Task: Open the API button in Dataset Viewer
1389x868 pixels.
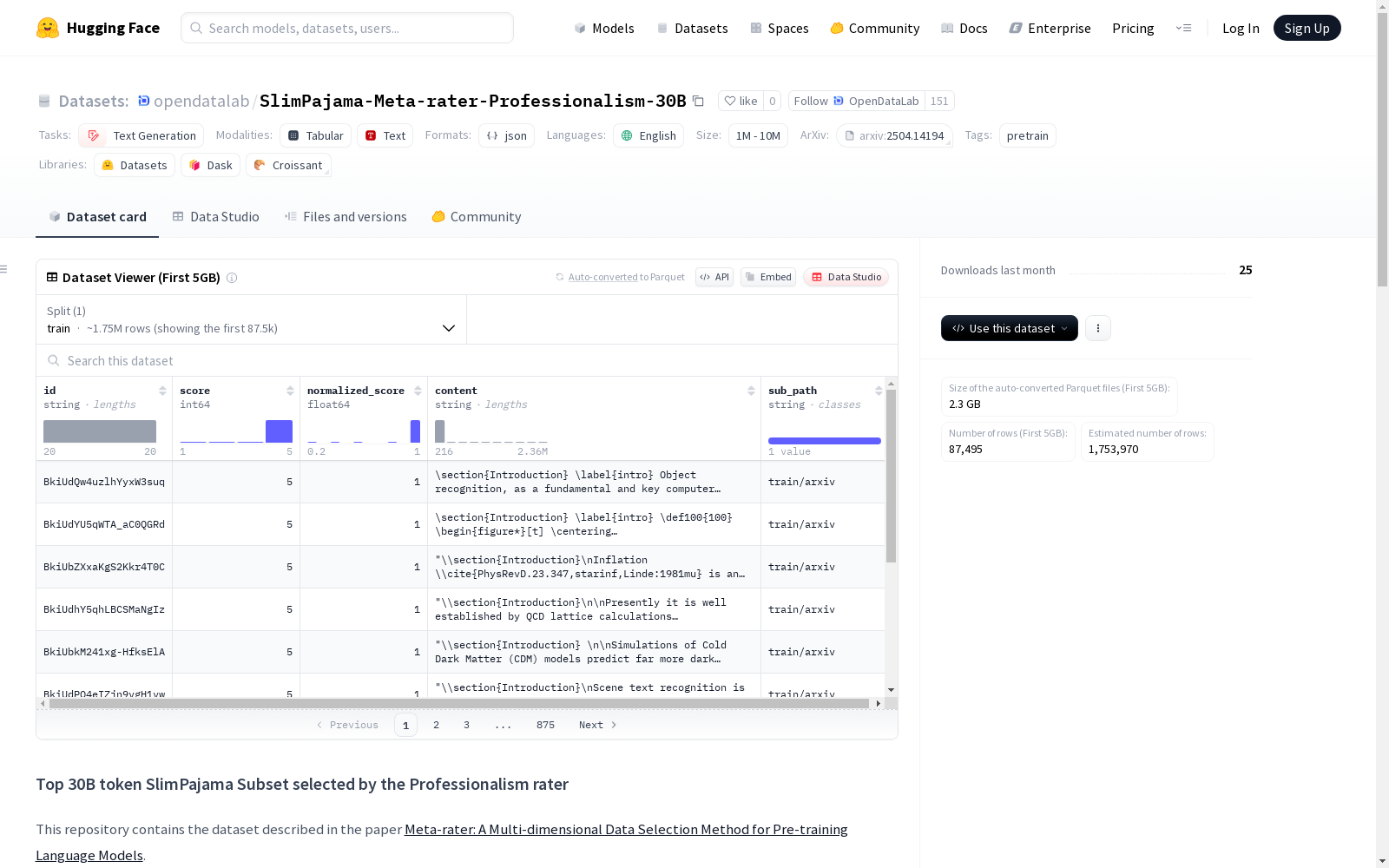Action: click(x=714, y=277)
